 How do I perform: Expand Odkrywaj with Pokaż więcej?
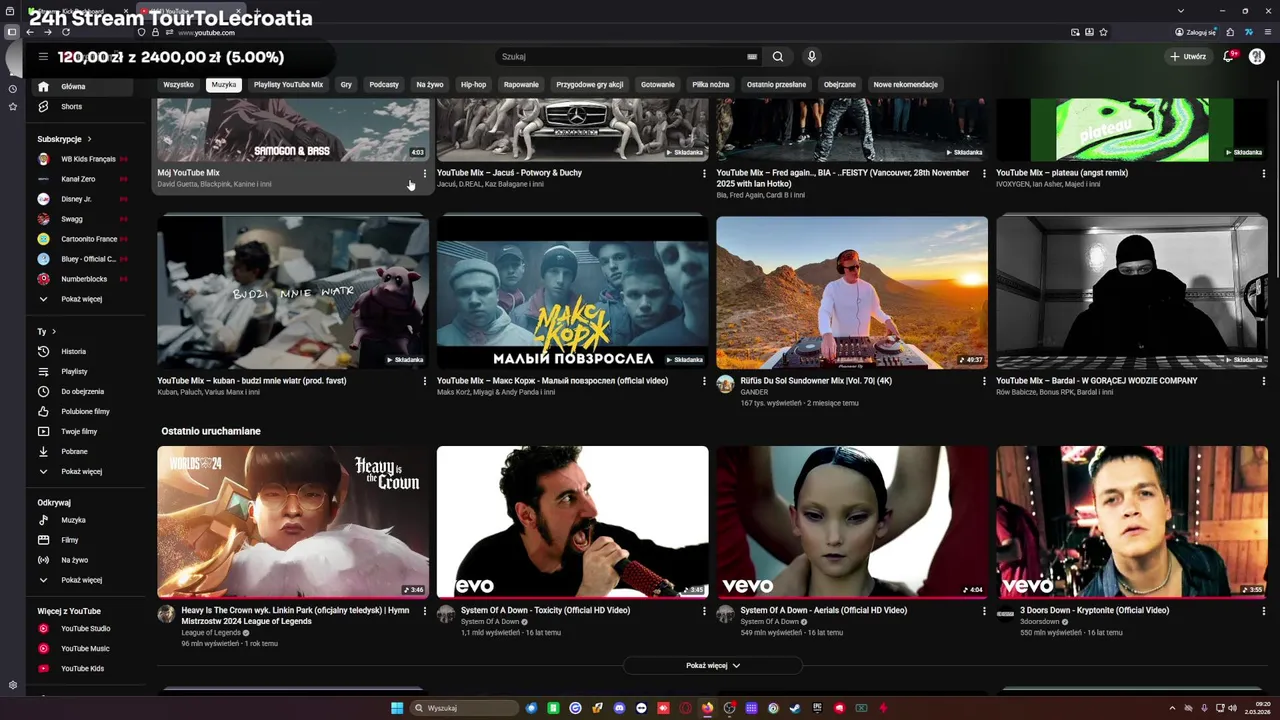point(83,580)
